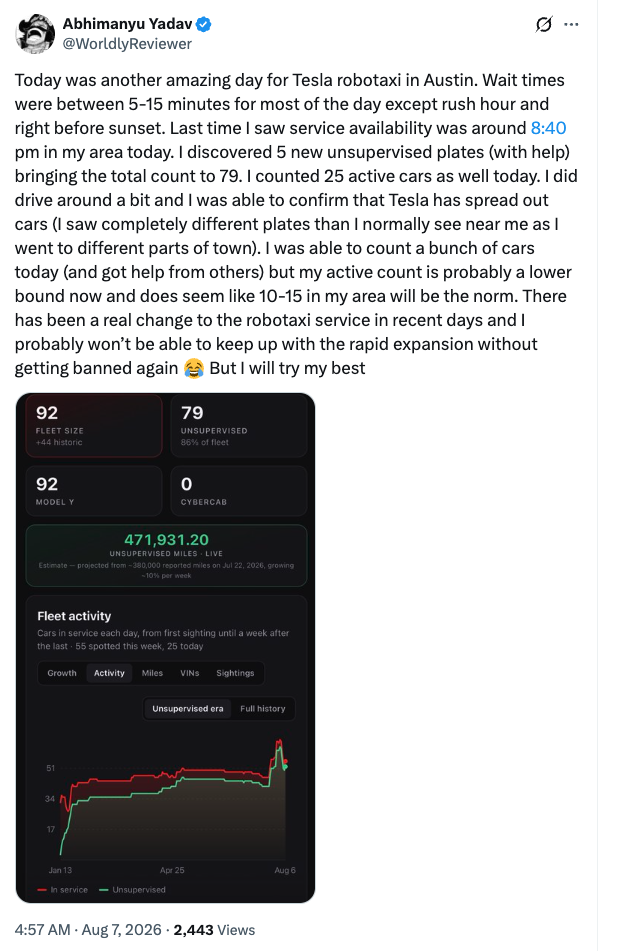
Task: Click the Abhimanyu Yadav display name
Action: (x=127, y=24)
